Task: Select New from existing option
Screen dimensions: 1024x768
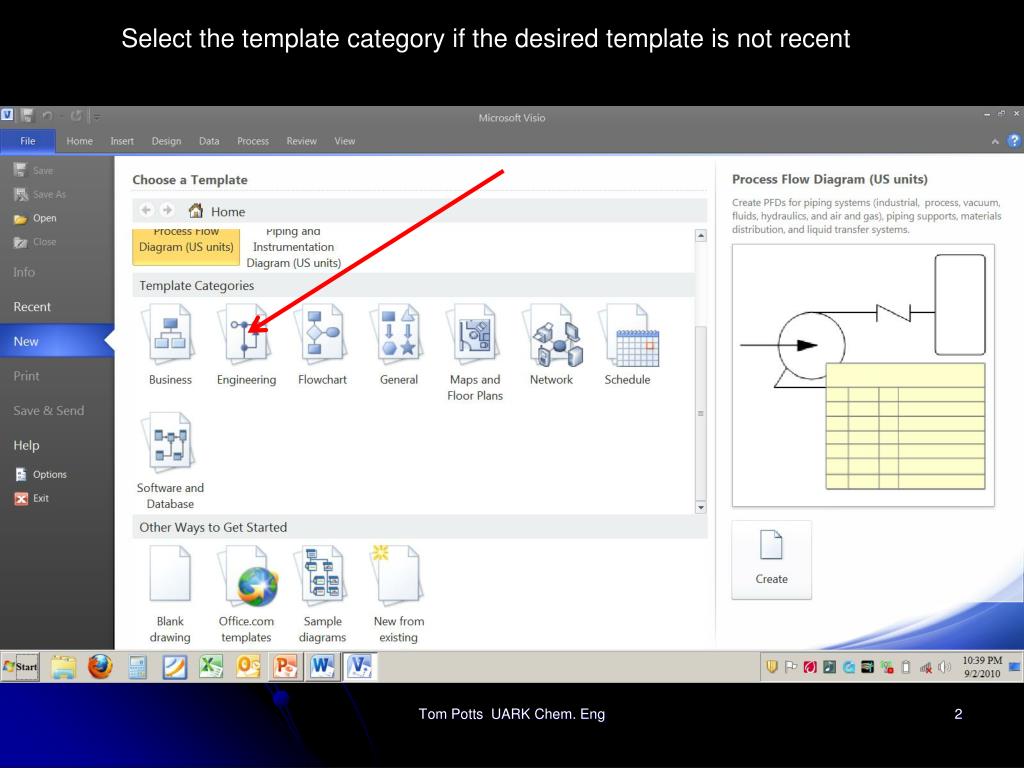Action: (x=398, y=594)
